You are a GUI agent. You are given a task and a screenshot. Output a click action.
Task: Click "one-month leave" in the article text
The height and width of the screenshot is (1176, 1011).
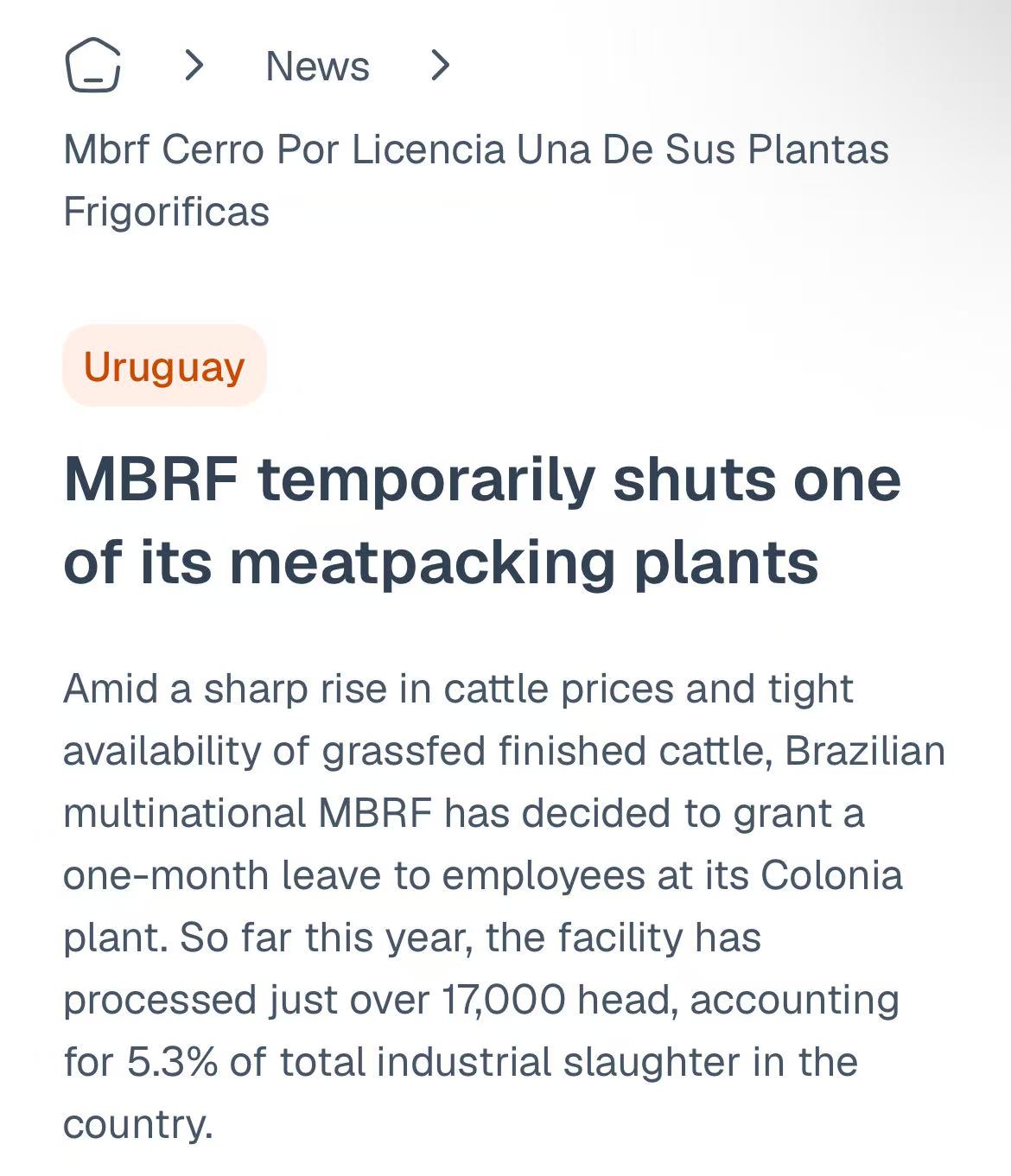pos(222,876)
